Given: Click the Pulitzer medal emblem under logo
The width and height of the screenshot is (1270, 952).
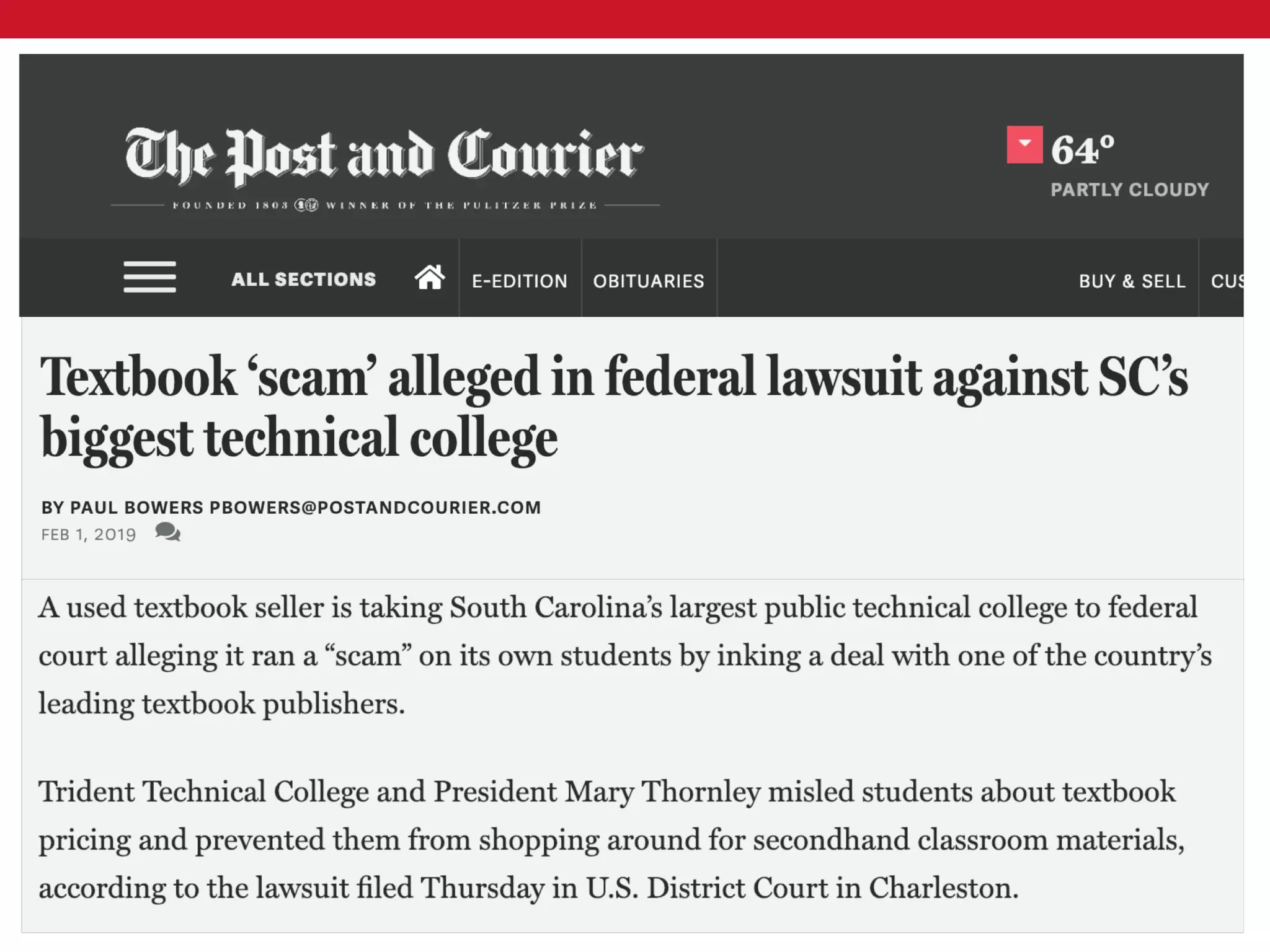Looking at the screenshot, I should pyautogui.click(x=306, y=205).
